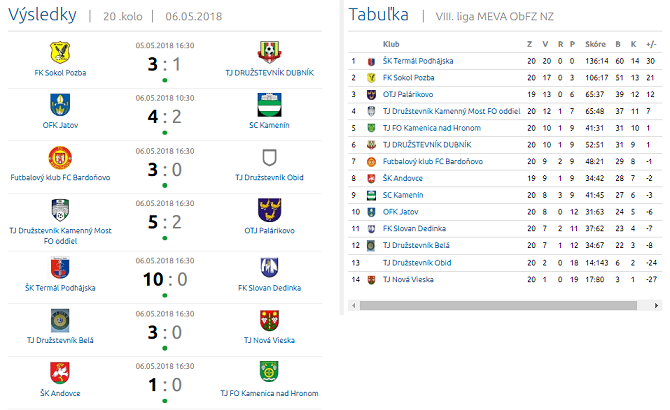
Task: Select ŠK Andovce crest in results
Action: pos(60,373)
